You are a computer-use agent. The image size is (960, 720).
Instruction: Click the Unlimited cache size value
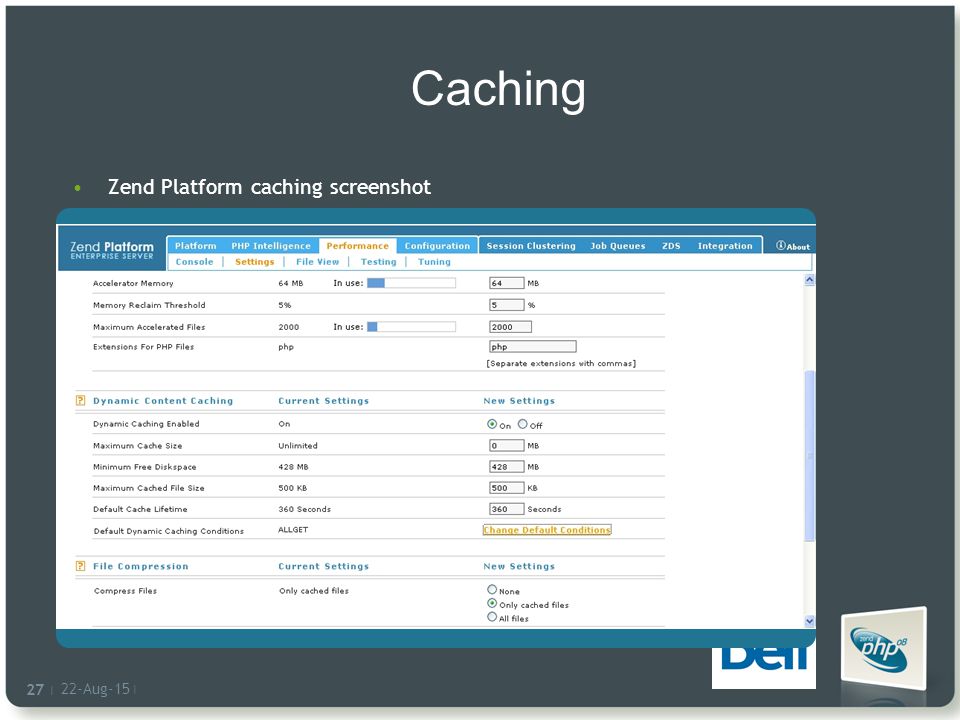(x=298, y=446)
